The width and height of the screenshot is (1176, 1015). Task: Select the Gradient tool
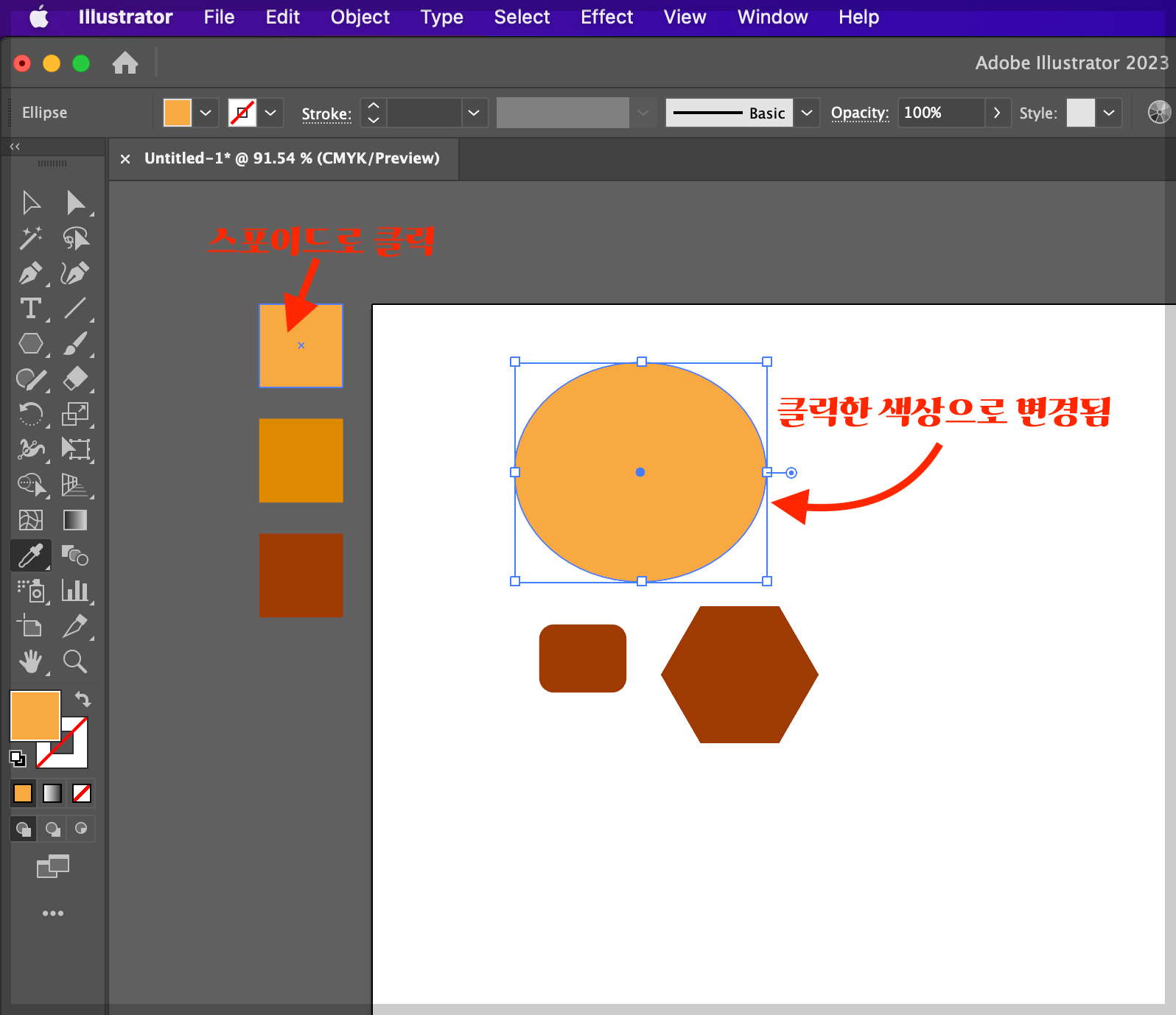click(75, 520)
